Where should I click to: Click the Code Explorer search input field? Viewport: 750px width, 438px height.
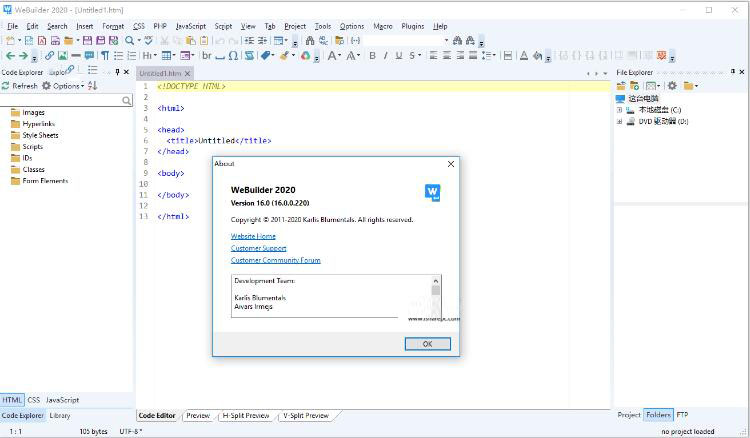coord(62,100)
